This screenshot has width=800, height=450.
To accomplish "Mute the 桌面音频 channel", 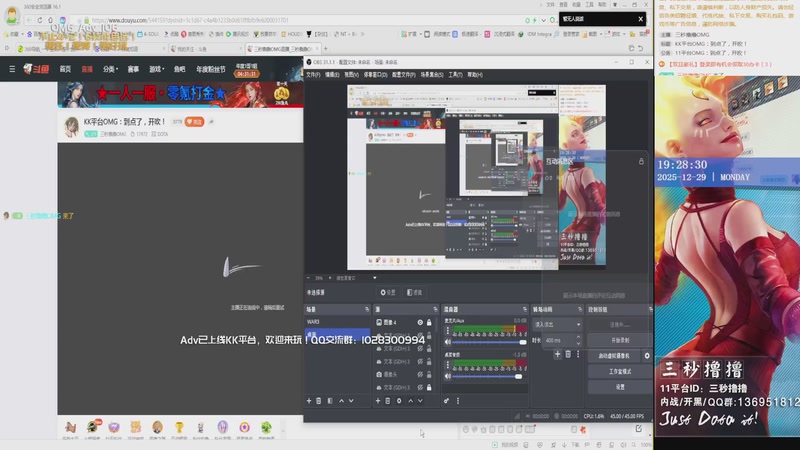I will click(448, 377).
